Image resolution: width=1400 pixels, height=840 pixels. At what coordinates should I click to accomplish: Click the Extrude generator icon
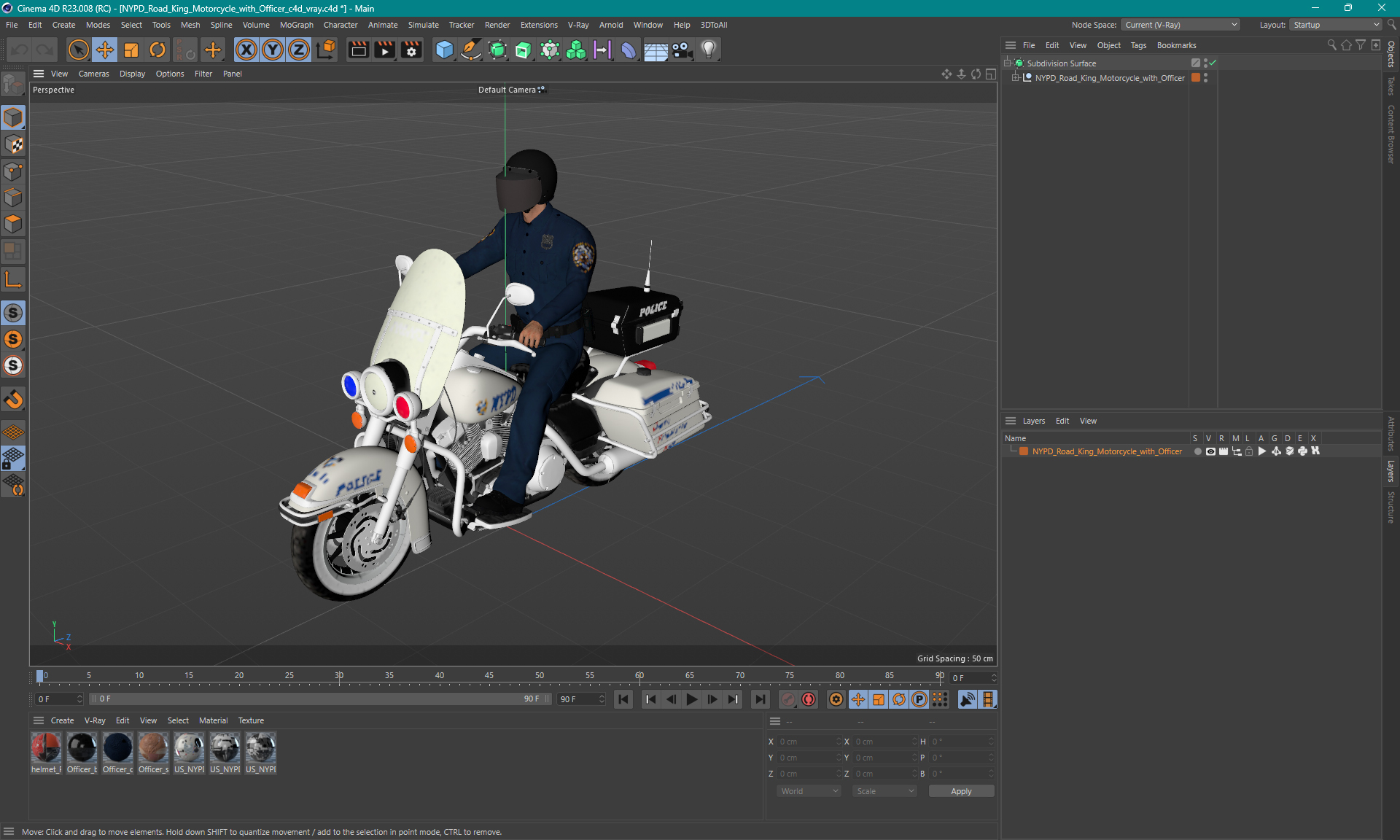(524, 50)
